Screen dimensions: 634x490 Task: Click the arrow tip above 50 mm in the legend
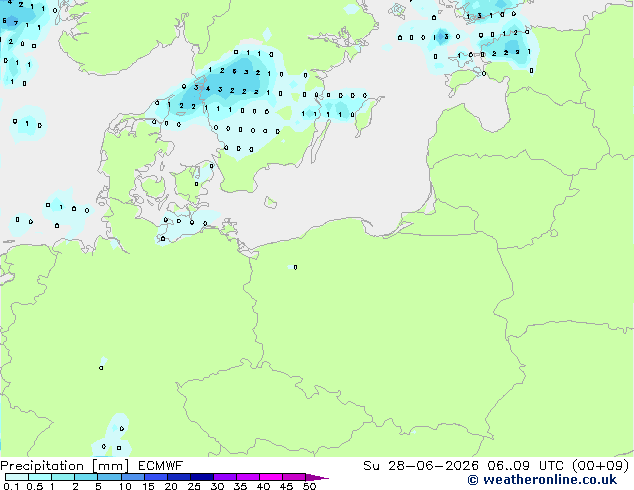coord(317,477)
